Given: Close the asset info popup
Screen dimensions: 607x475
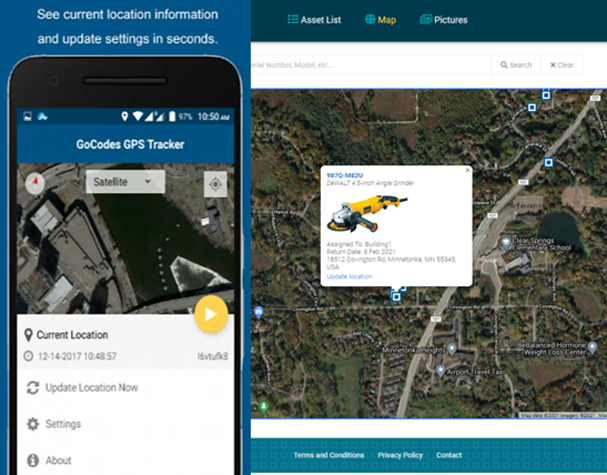Looking at the screenshot, I should coord(467,170).
